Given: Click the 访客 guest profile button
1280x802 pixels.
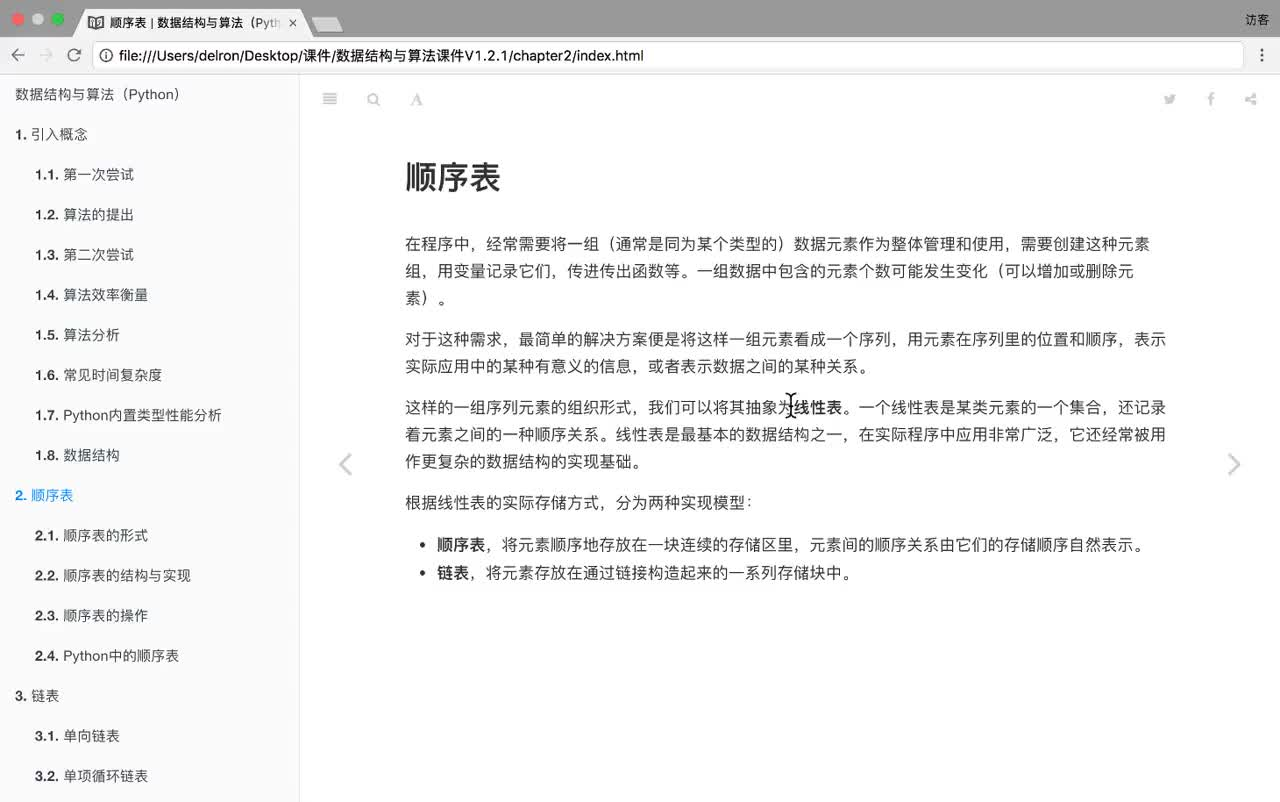Looking at the screenshot, I should pyautogui.click(x=1257, y=19).
